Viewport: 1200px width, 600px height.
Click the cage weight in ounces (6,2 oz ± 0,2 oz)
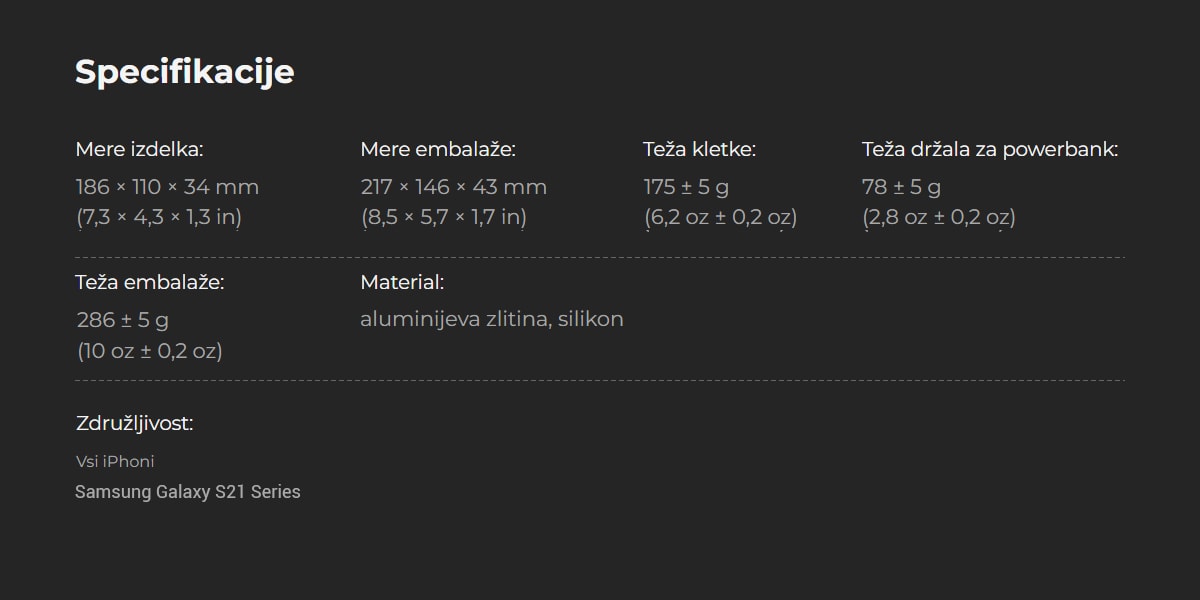pyautogui.click(x=720, y=217)
